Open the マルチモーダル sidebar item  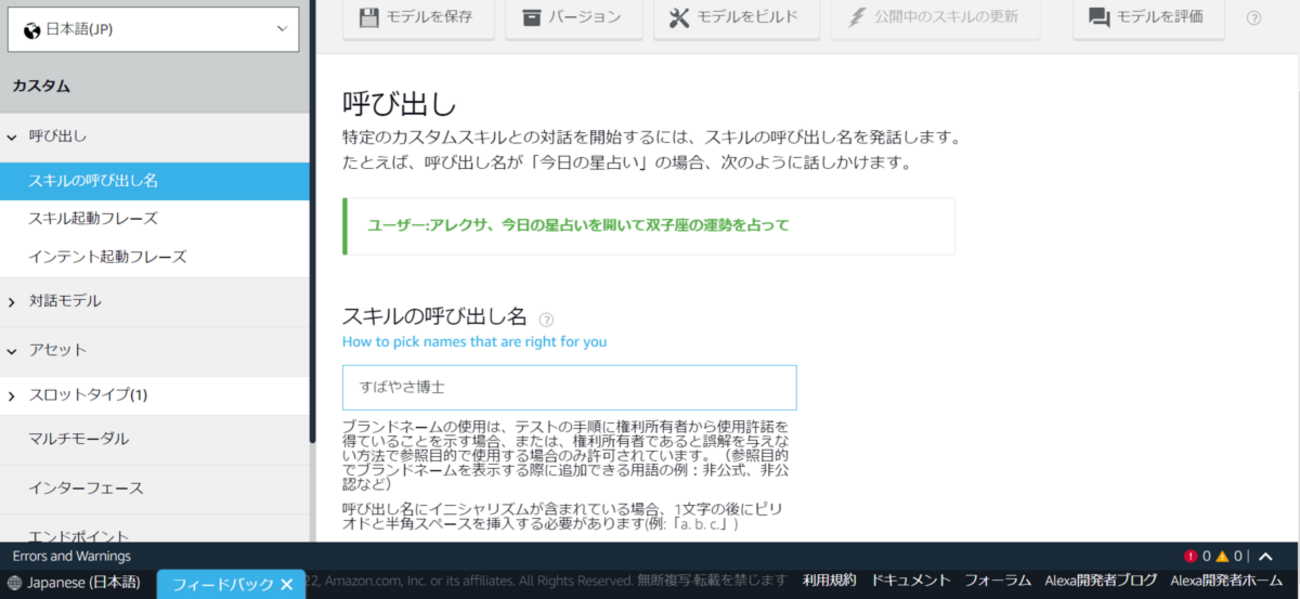79,439
